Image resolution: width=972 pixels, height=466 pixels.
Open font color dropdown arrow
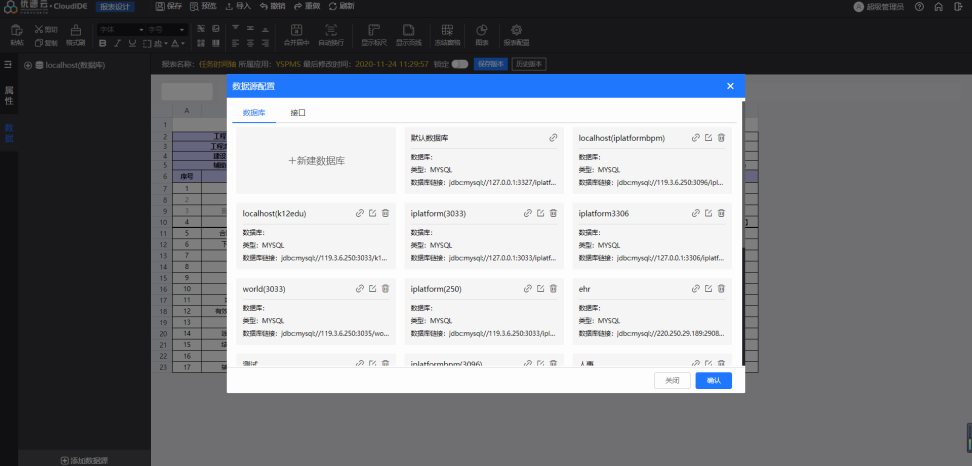183,43
